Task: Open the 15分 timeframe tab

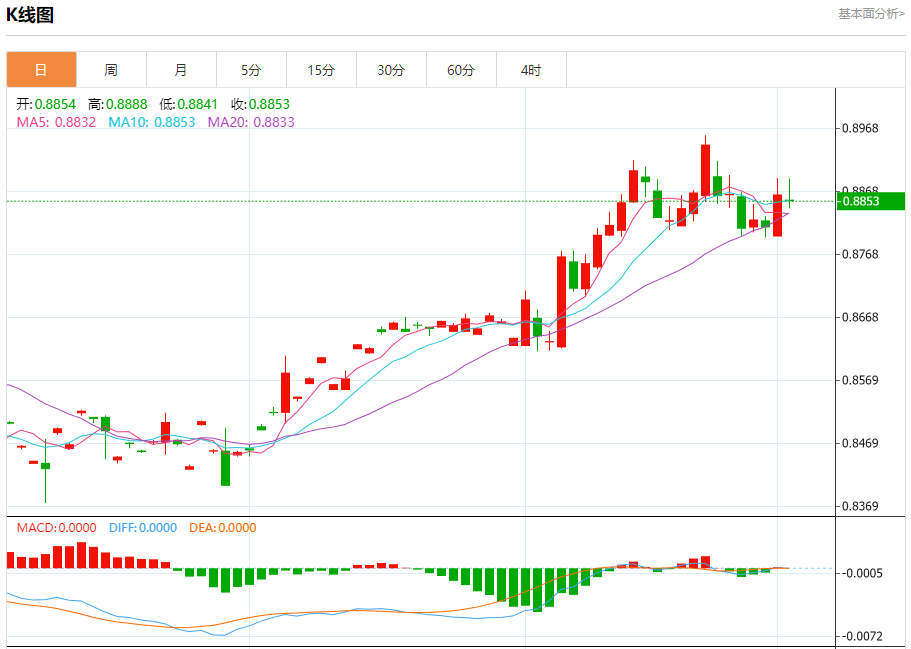Action: [321, 70]
